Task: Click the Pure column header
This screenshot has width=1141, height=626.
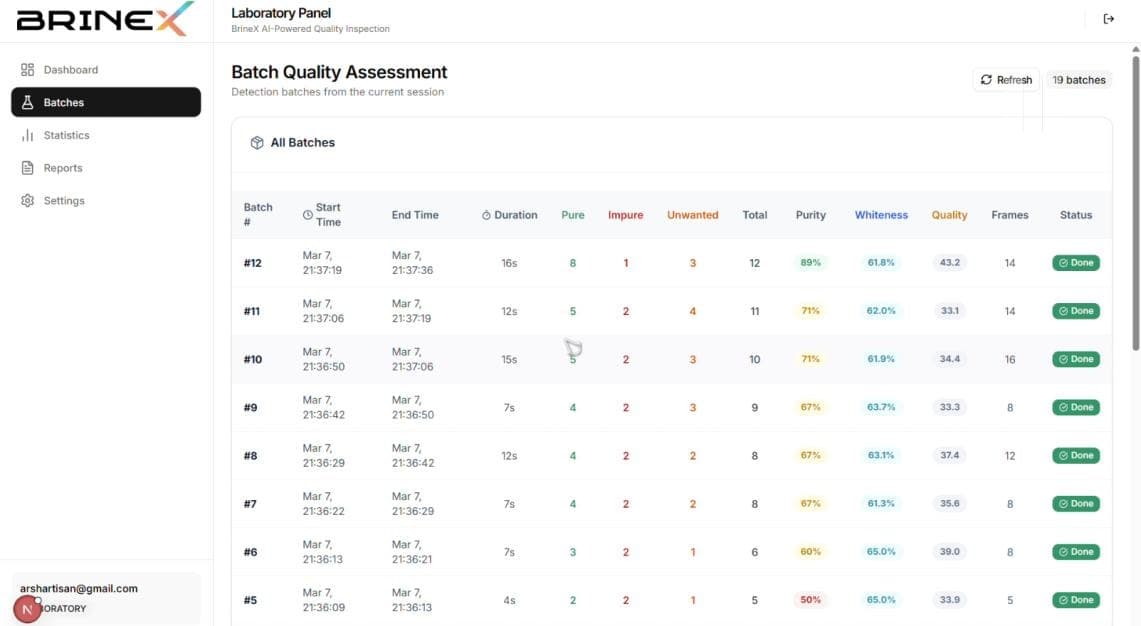Action: 573,215
